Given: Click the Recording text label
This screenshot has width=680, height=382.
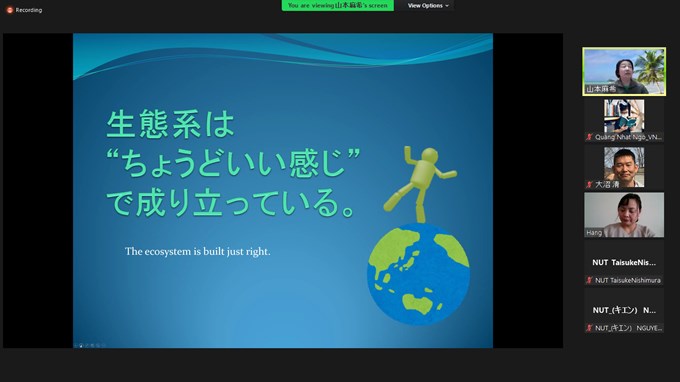Looking at the screenshot, I should 29,10.
